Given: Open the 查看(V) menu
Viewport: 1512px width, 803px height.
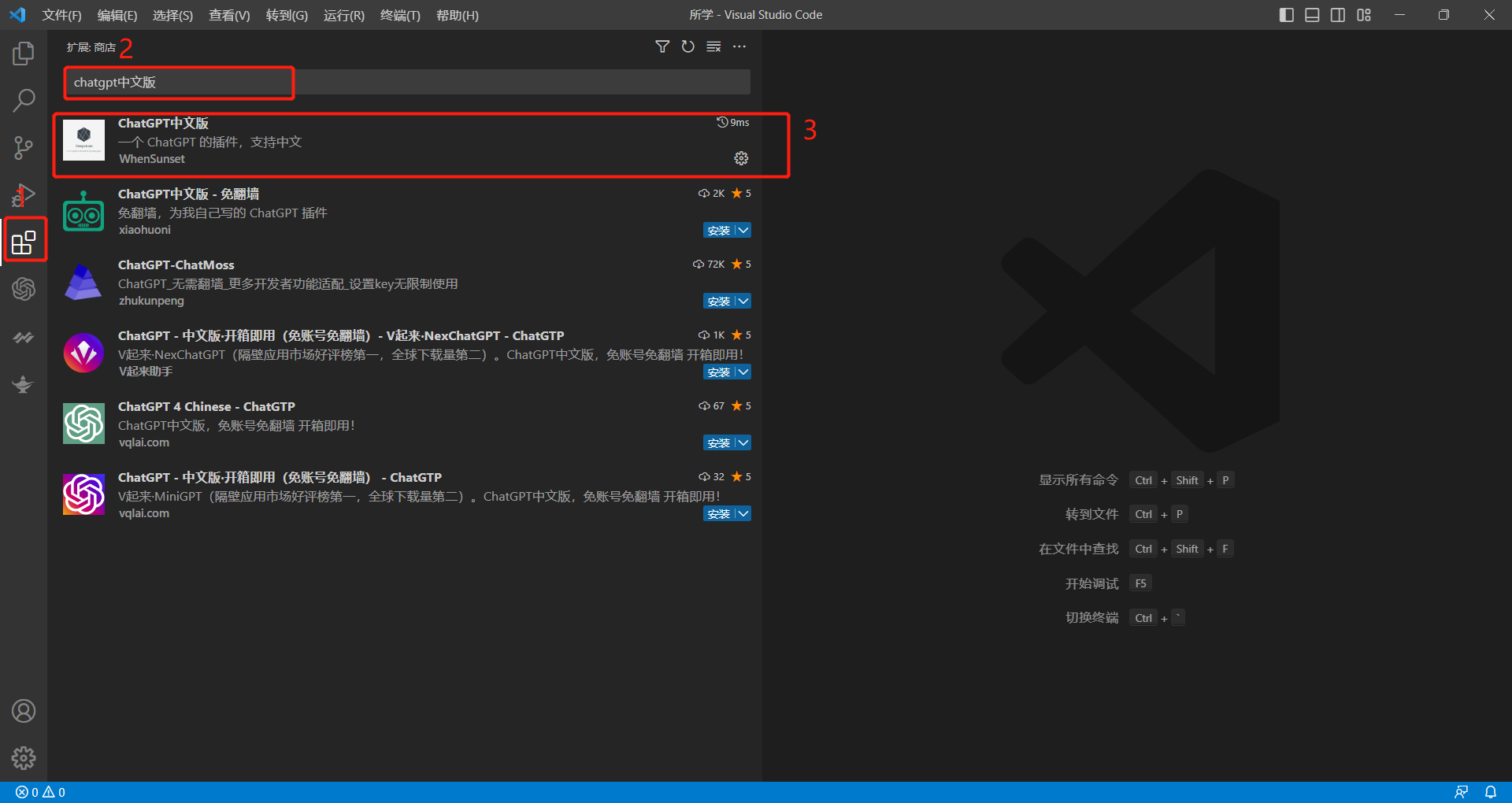Looking at the screenshot, I should (229, 15).
